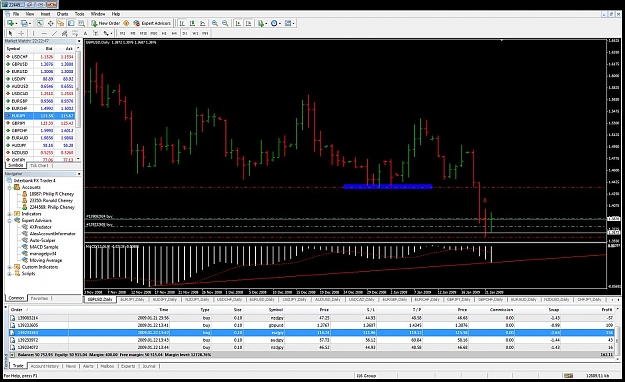Toggle the Terminal window button
This screenshot has height=382, width=625.
[x=71, y=23]
